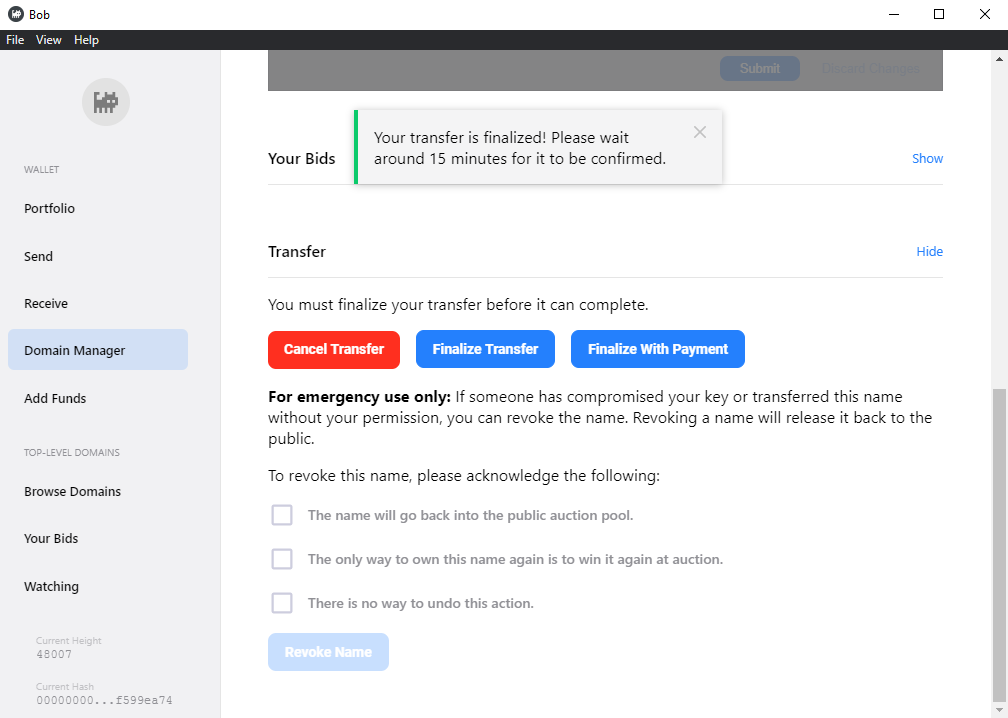
Task: Open the File menu
Action: tap(15, 40)
